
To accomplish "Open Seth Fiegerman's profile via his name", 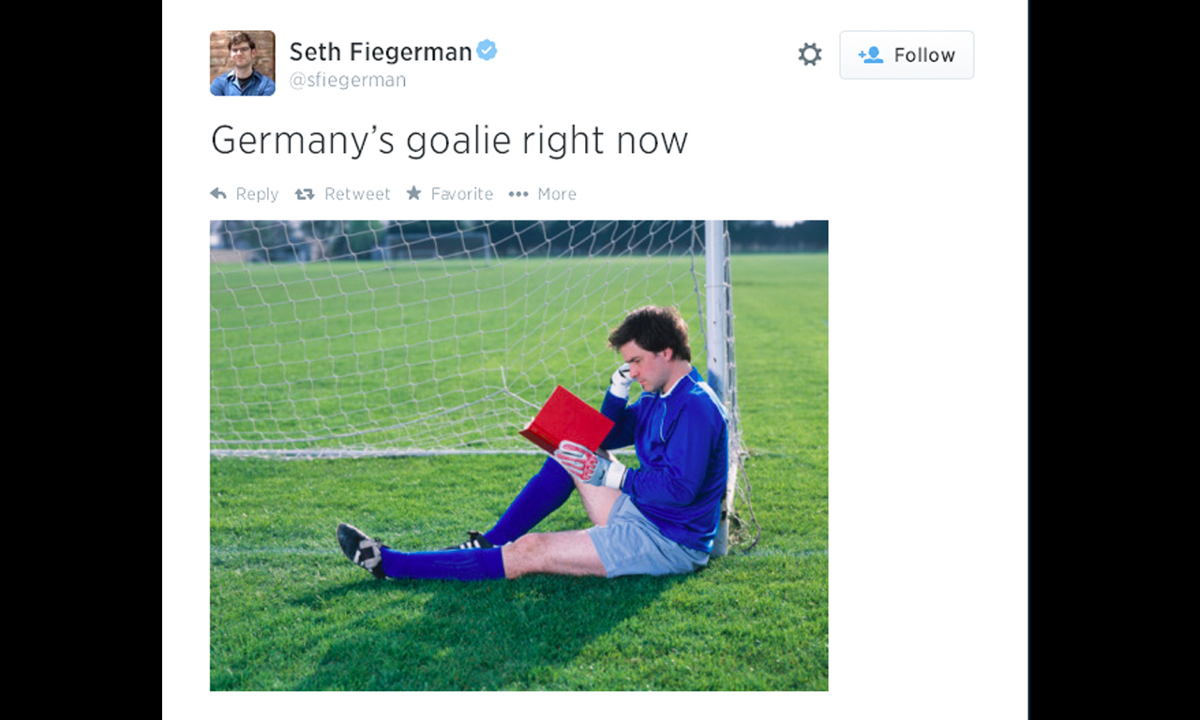I will click(380, 52).
